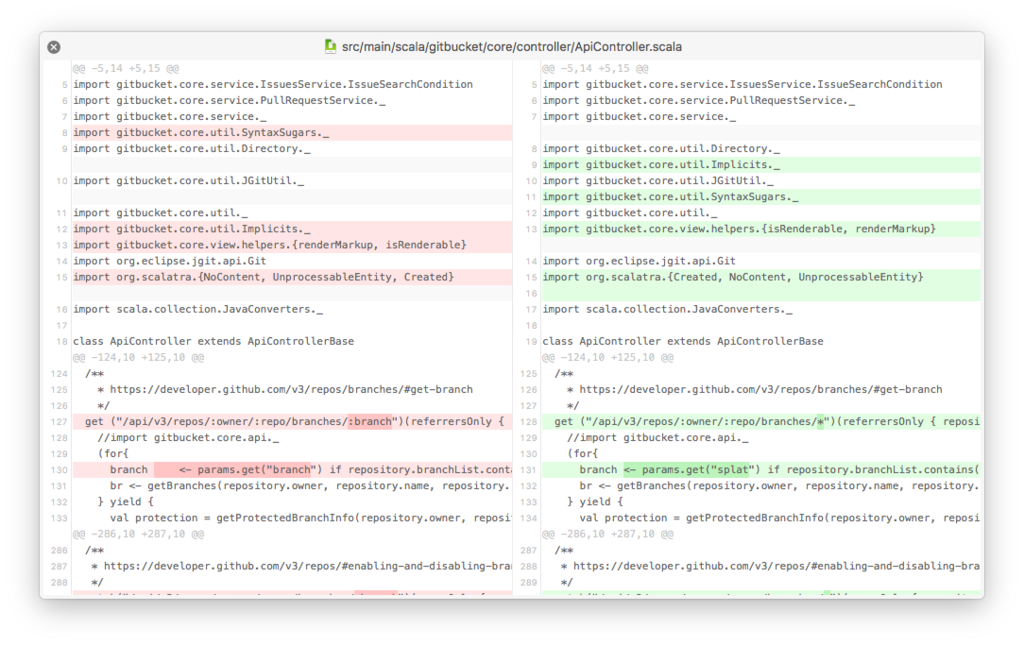1024x646 pixels.
Task: Click right import gitbucket.core.util.Directory._ line
Action: coord(661,149)
